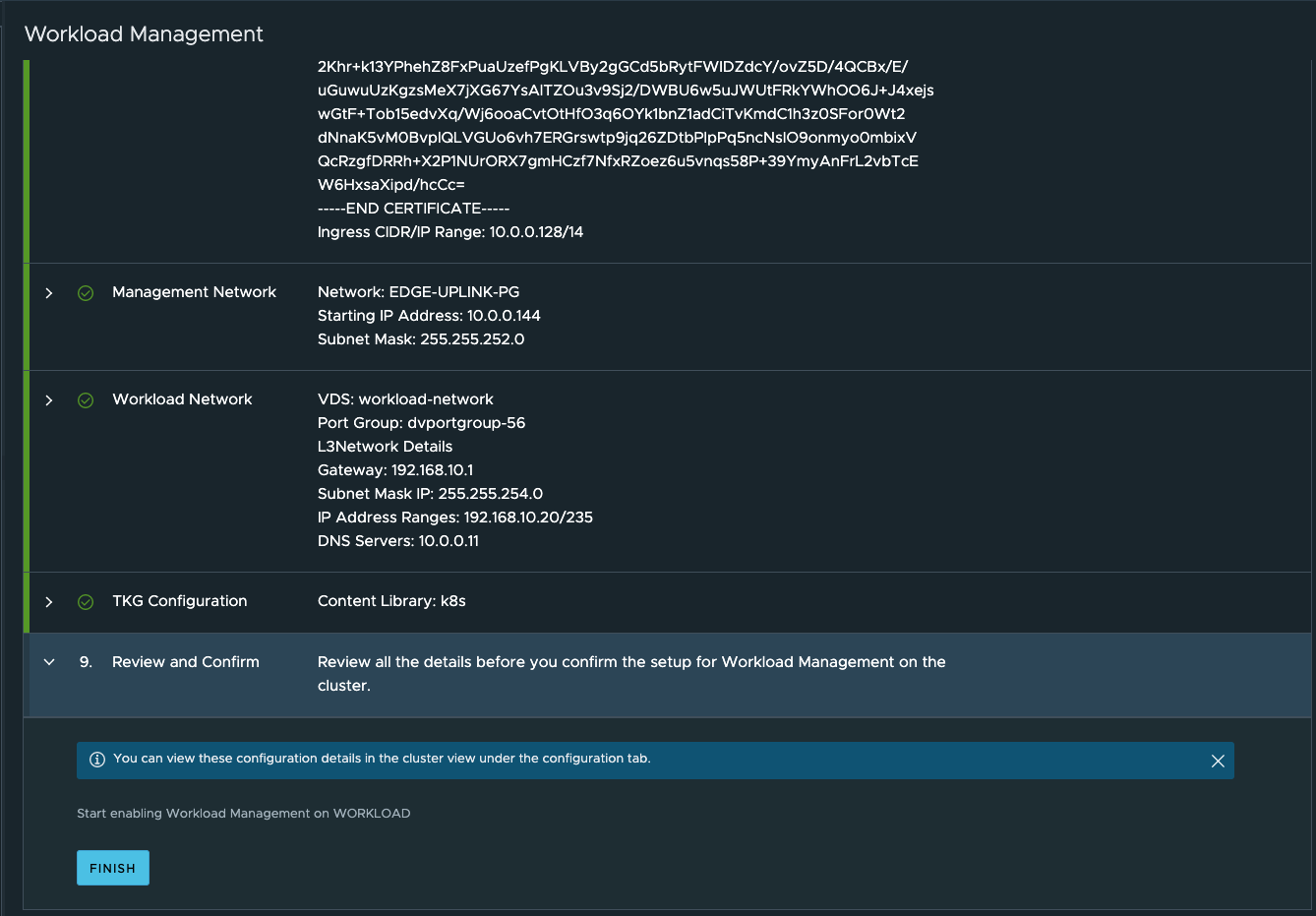This screenshot has width=1316, height=916.
Task: Click the Content Library k8s summary text
Action: (391, 601)
